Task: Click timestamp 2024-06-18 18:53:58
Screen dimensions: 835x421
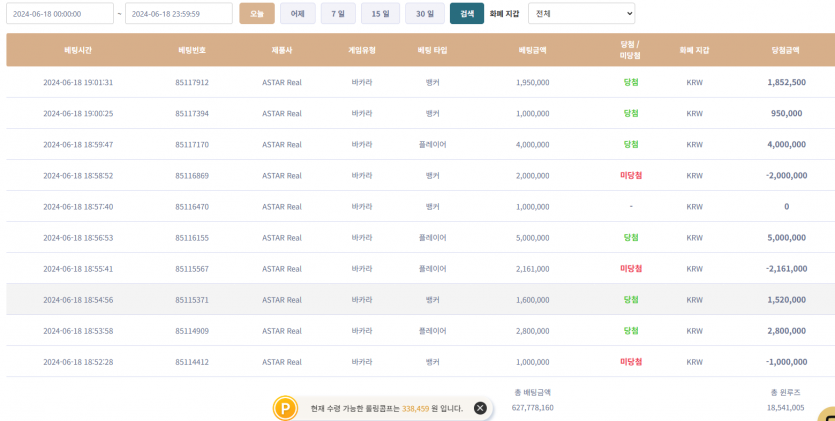Action: point(78,331)
